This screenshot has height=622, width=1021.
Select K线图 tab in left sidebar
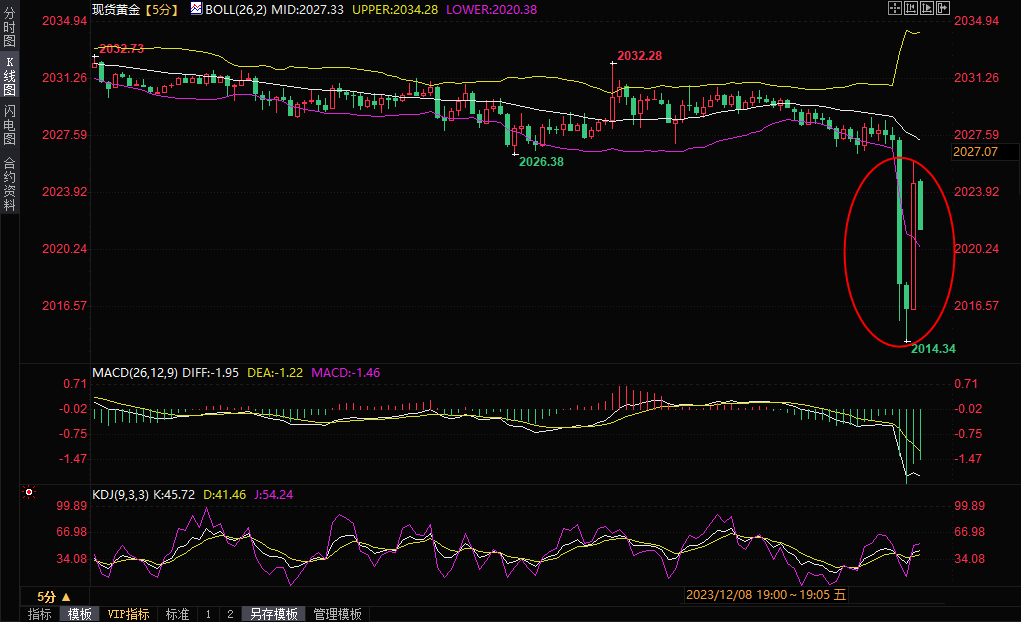[9, 76]
